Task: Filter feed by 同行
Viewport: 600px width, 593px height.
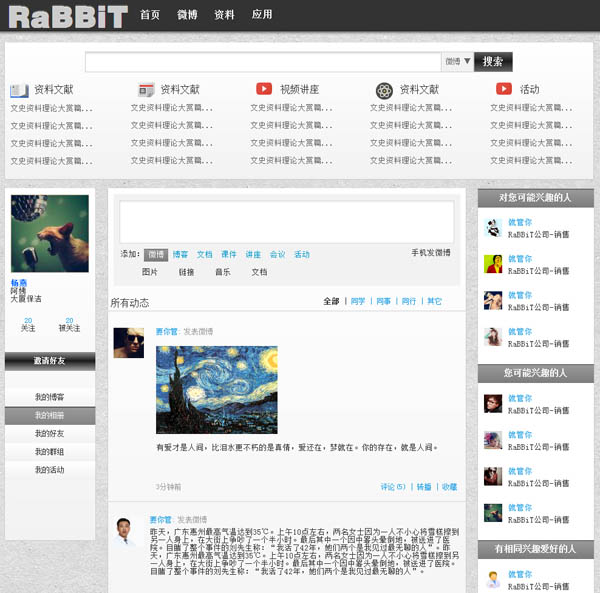Action: pos(409,301)
